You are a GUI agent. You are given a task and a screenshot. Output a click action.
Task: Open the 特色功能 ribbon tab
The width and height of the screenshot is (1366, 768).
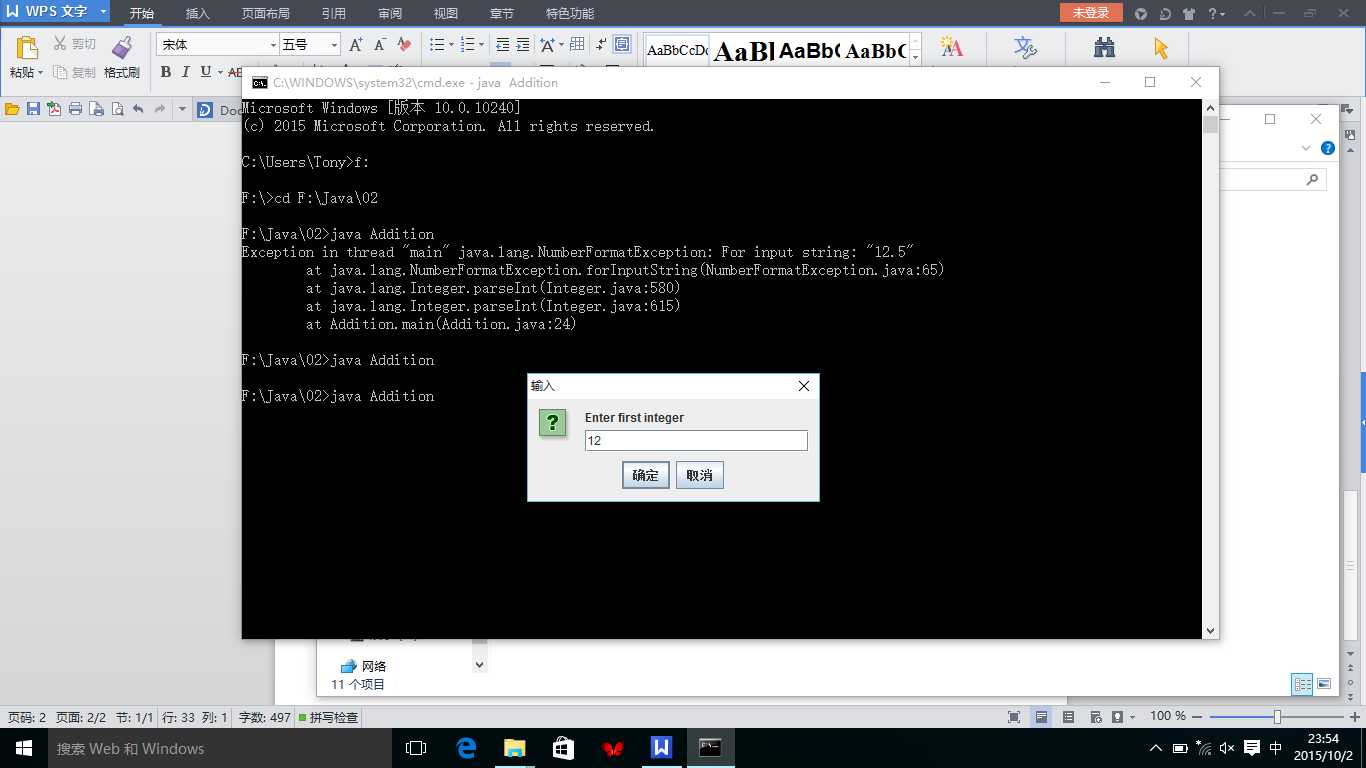570,14
